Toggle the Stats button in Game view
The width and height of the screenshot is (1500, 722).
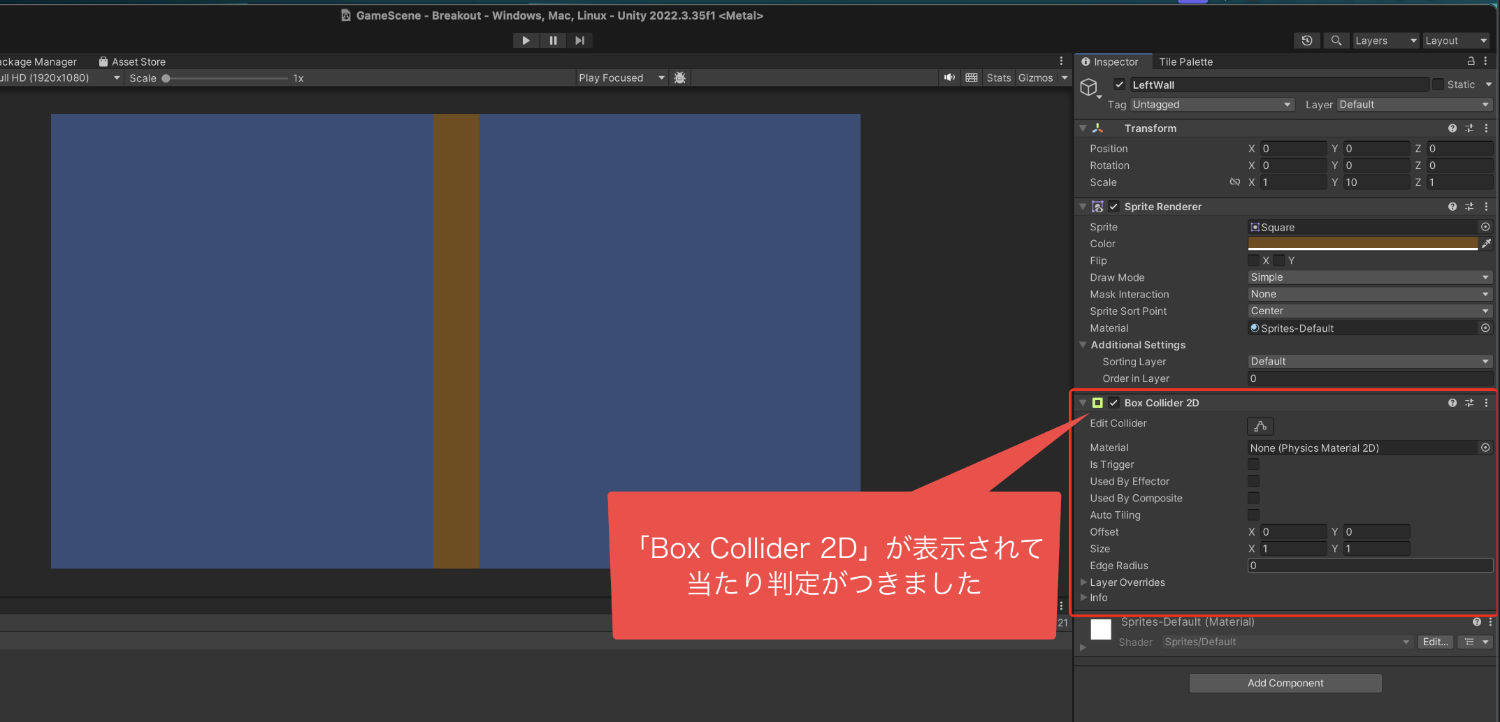[x=999, y=78]
